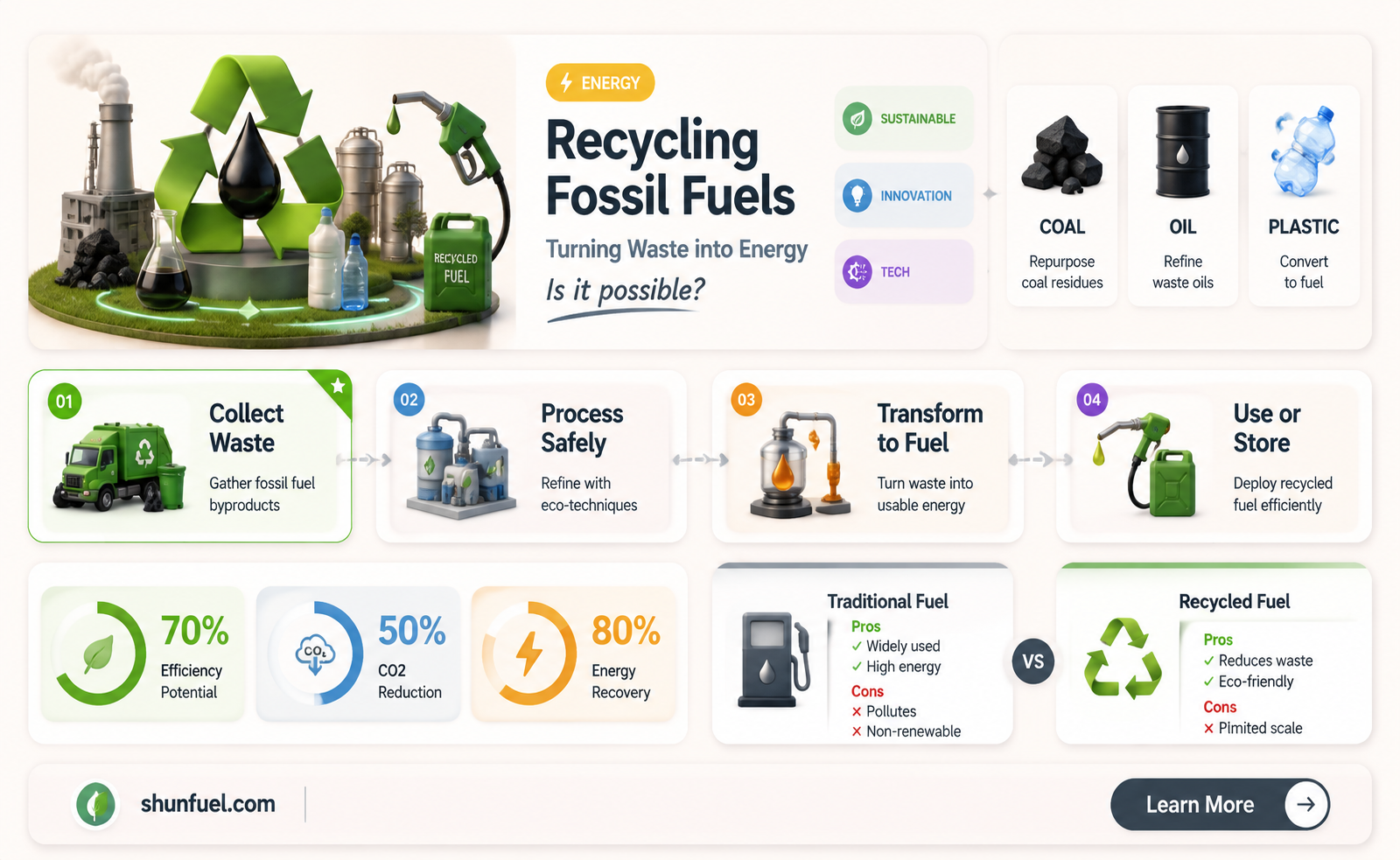Click the Recycling Fossil Fuels title
Image resolution: width=1400 pixels, height=860 pixels.
(x=670, y=168)
